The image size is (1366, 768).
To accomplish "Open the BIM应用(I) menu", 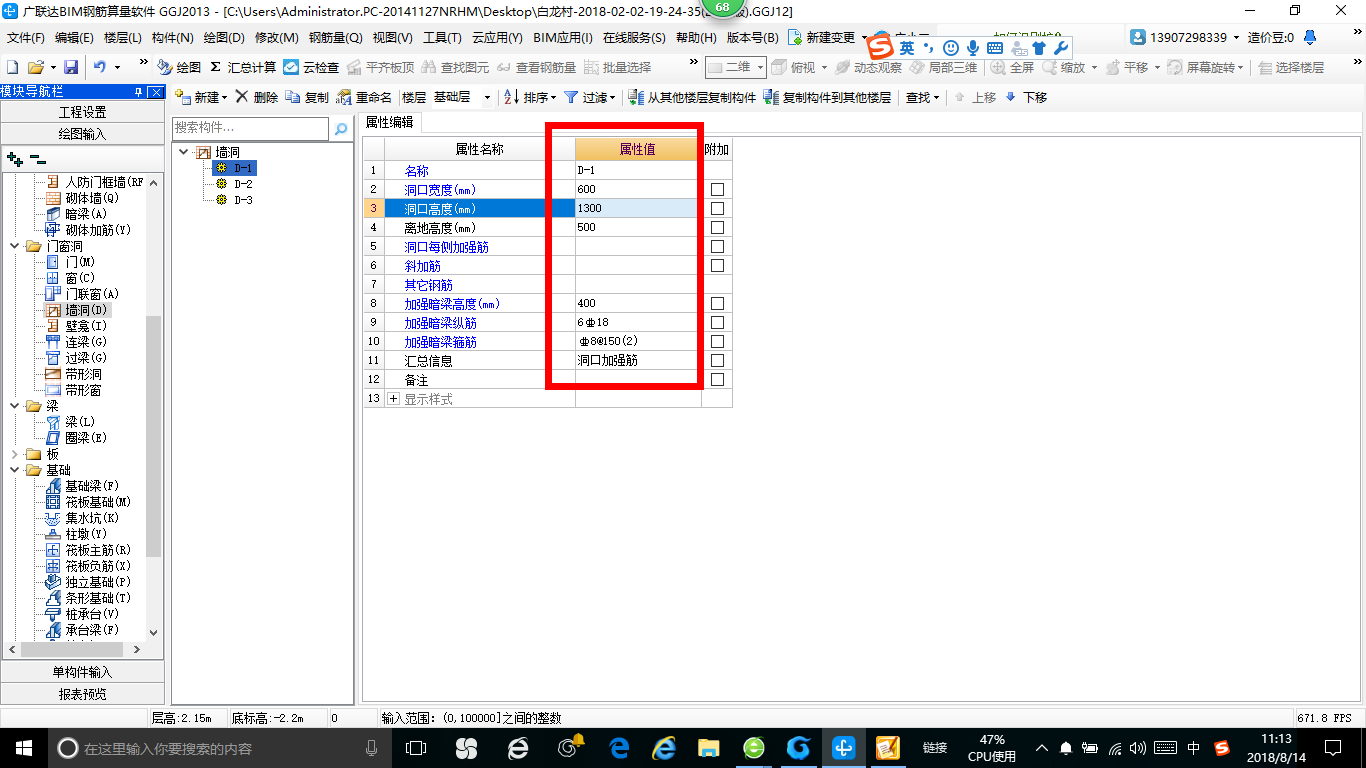I will [x=563, y=38].
